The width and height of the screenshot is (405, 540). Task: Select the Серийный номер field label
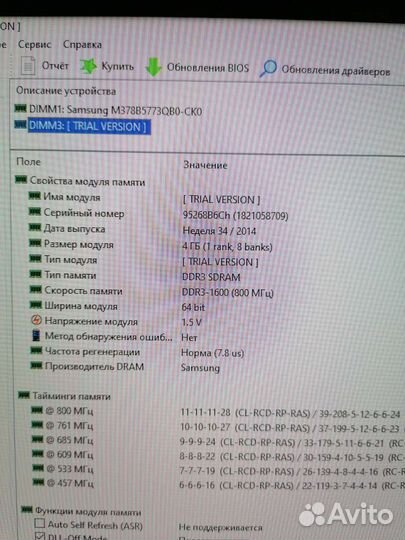[84, 213]
